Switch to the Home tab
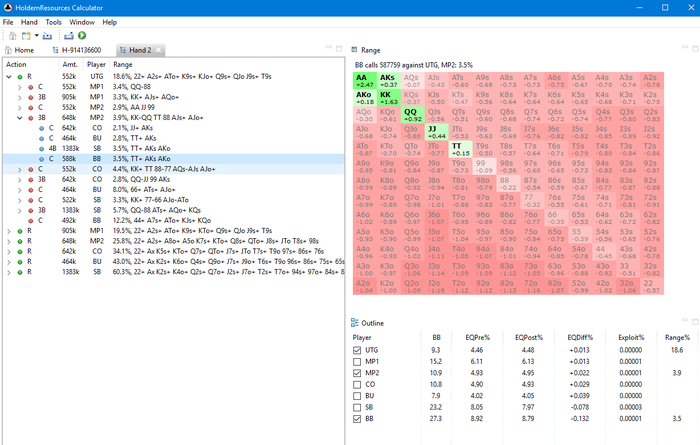This screenshot has height=445, width=700. click(x=19, y=50)
